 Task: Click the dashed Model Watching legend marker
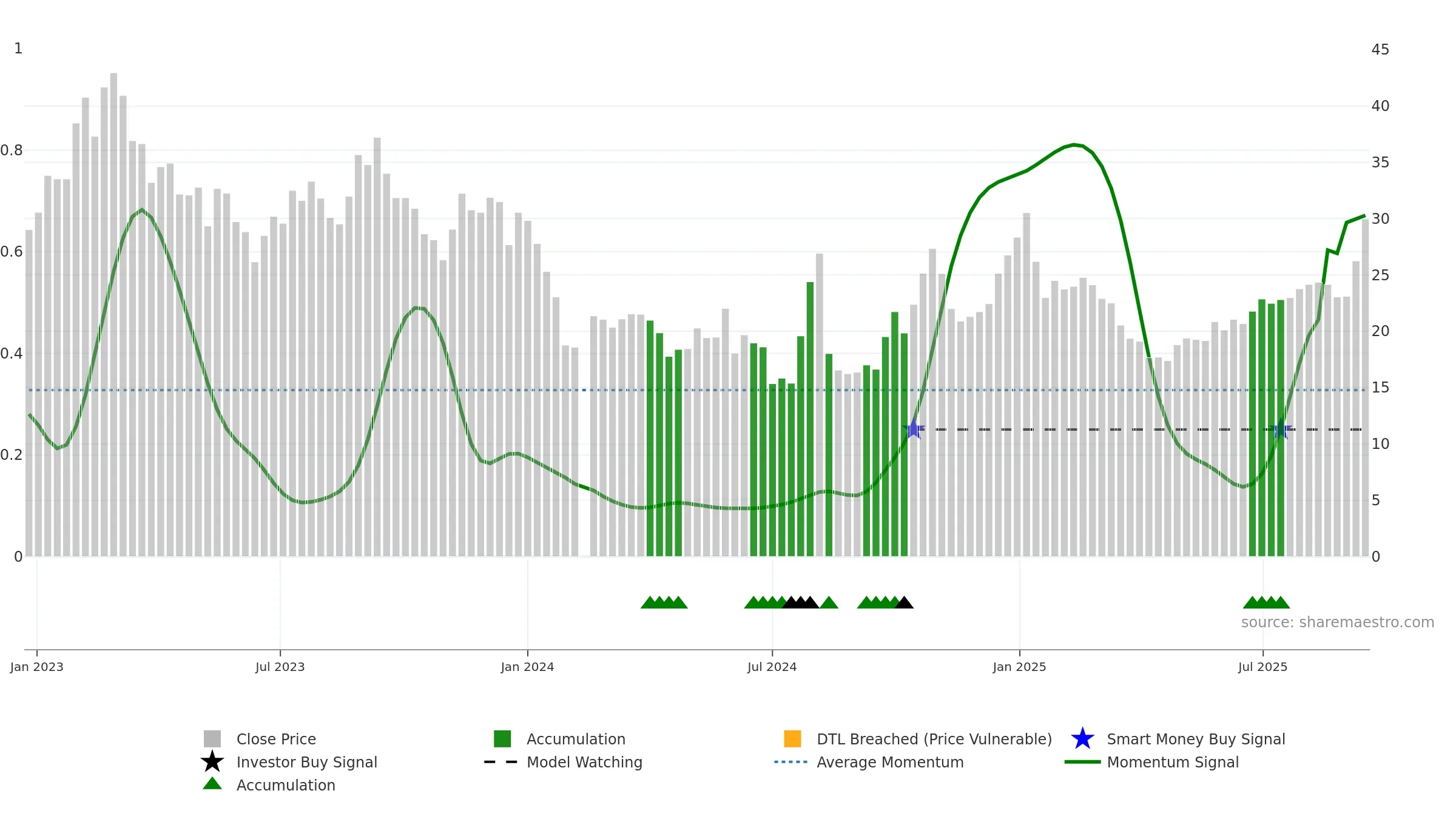(500, 762)
